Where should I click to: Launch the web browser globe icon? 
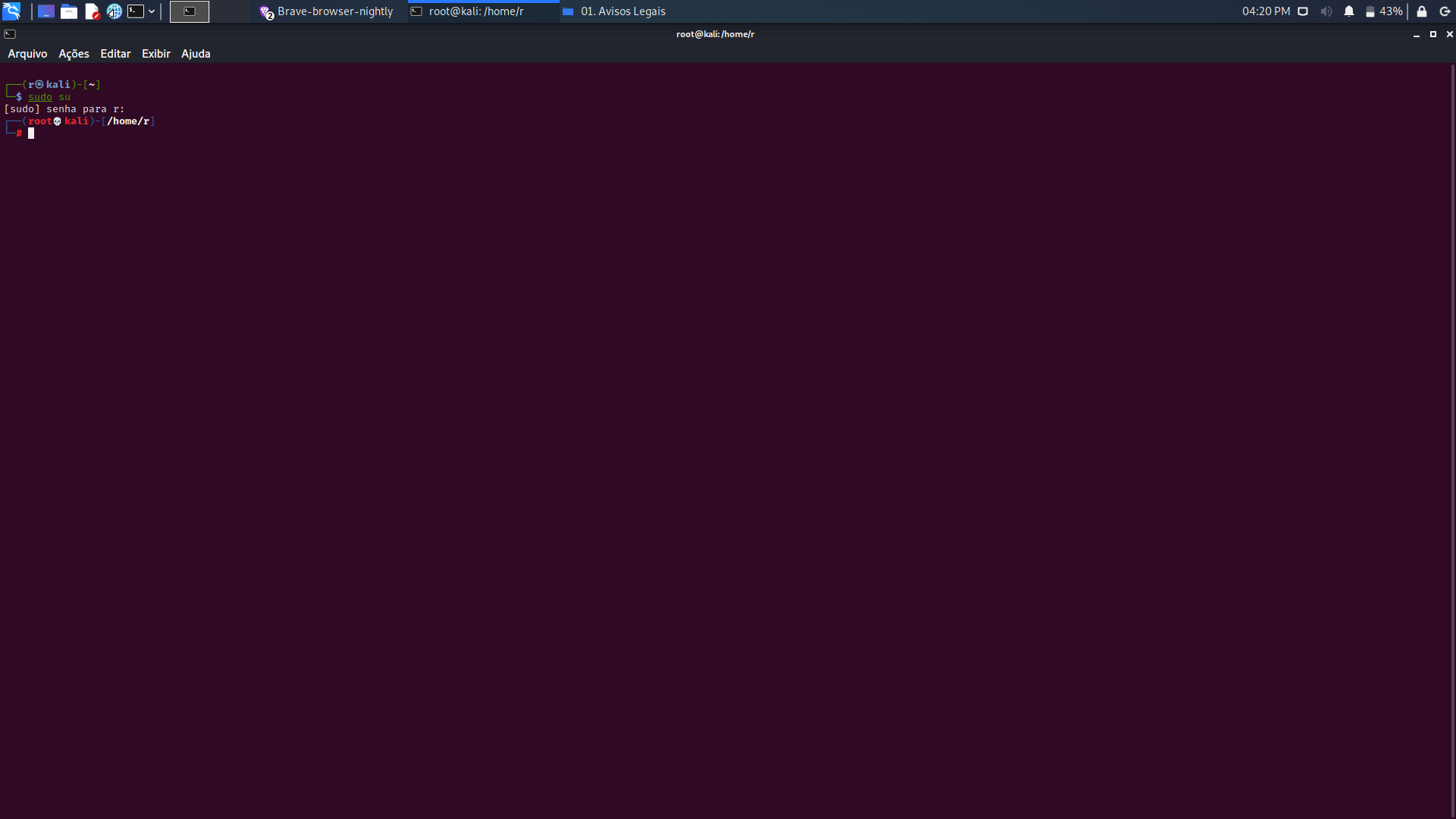point(115,11)
